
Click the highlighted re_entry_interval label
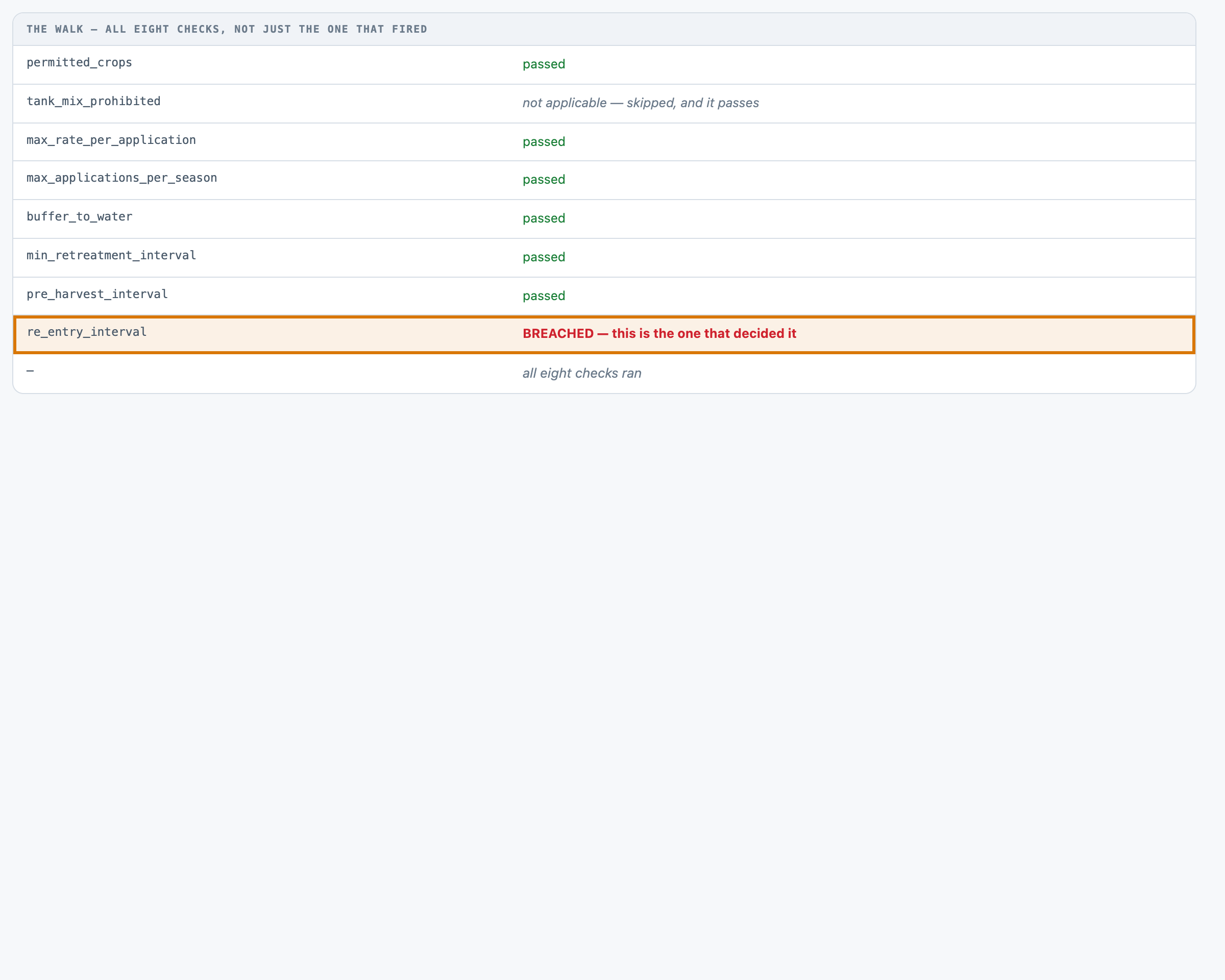pos(86,332)
